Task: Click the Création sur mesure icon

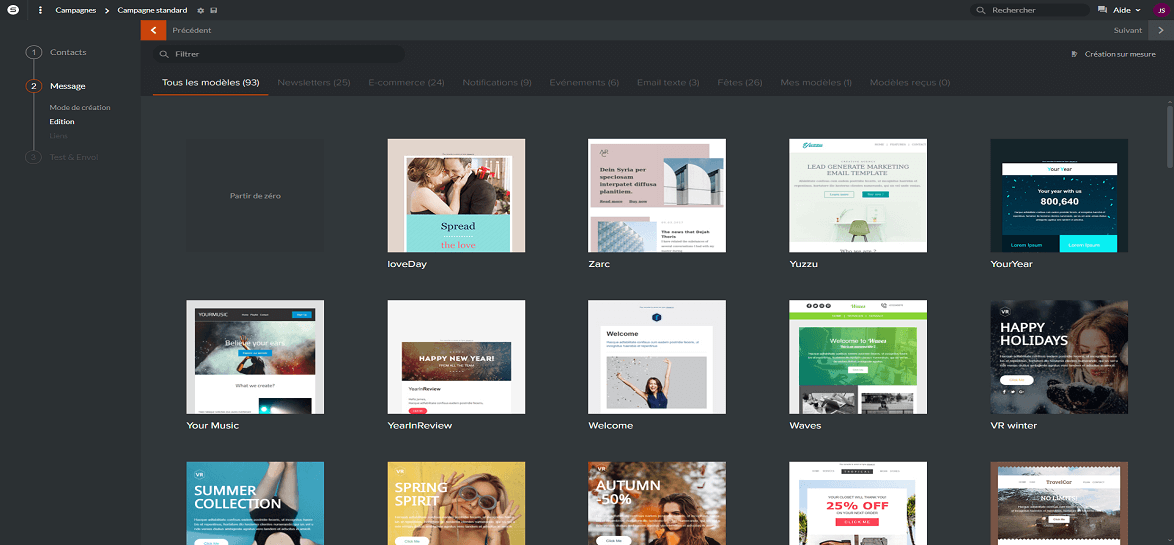Action: [x=1074, y=54]
